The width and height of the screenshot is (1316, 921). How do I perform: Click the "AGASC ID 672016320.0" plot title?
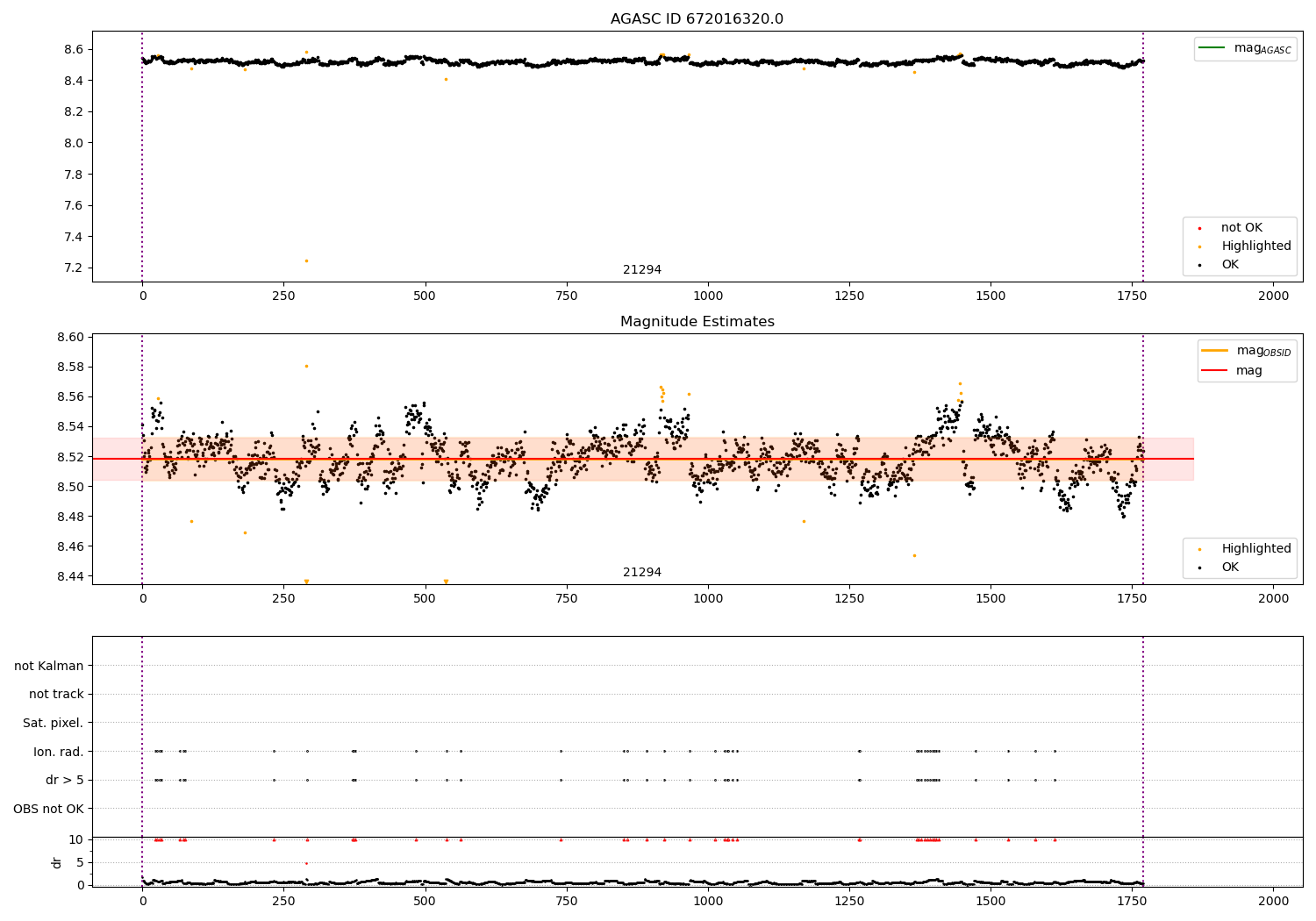point(697,19)
